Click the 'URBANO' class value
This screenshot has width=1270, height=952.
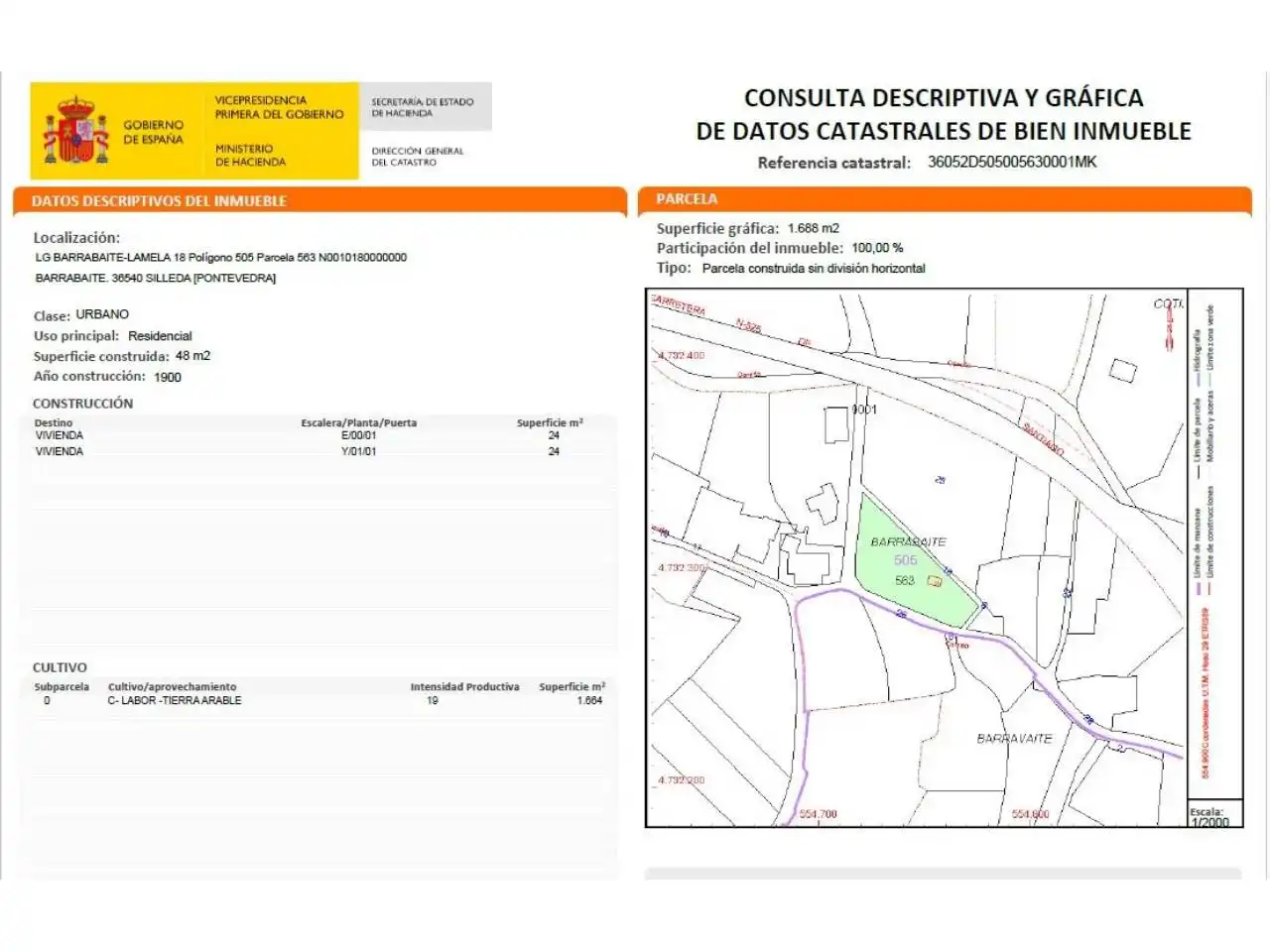tap(102, 314)
